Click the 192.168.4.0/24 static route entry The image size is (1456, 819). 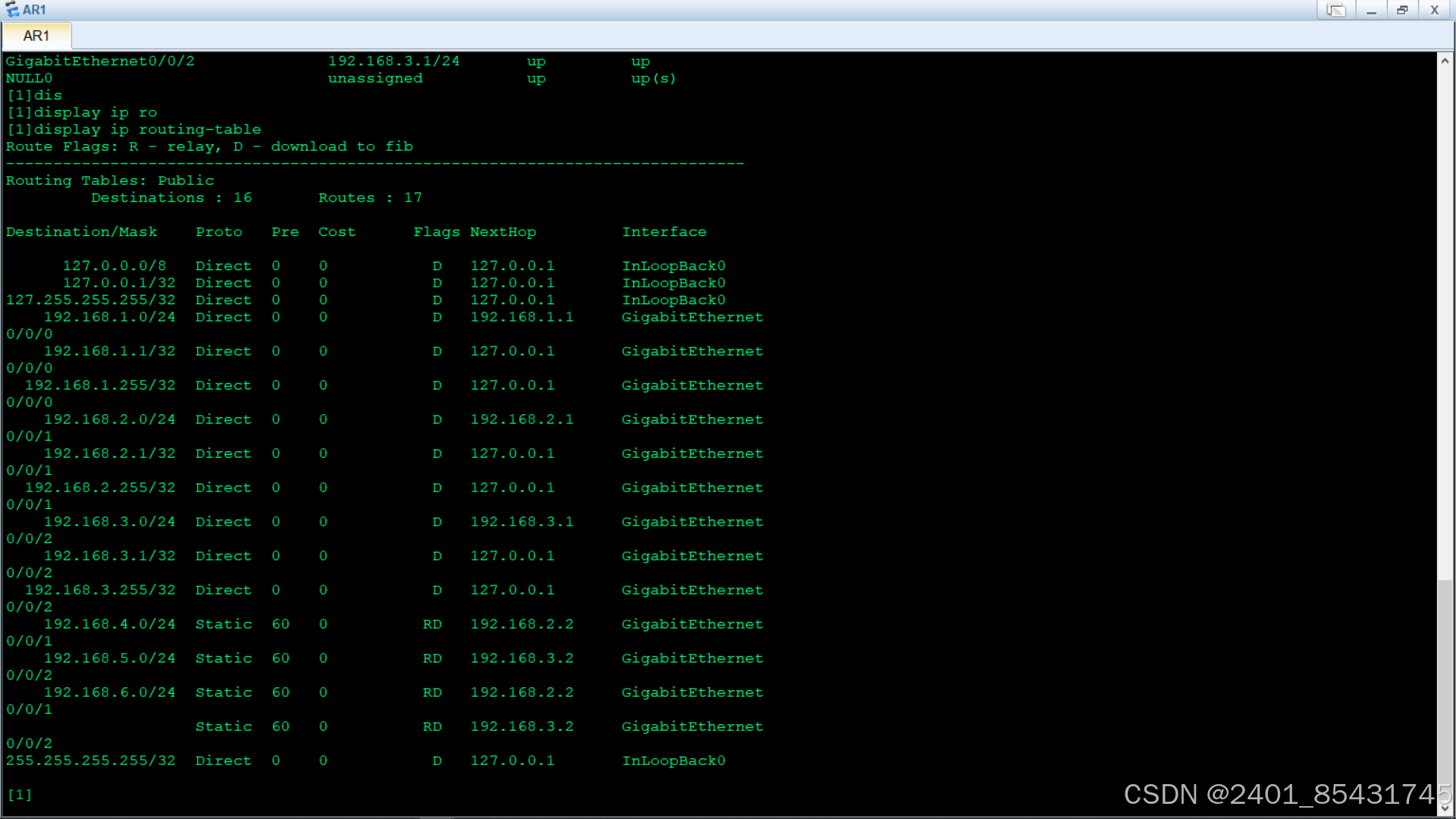109,624
